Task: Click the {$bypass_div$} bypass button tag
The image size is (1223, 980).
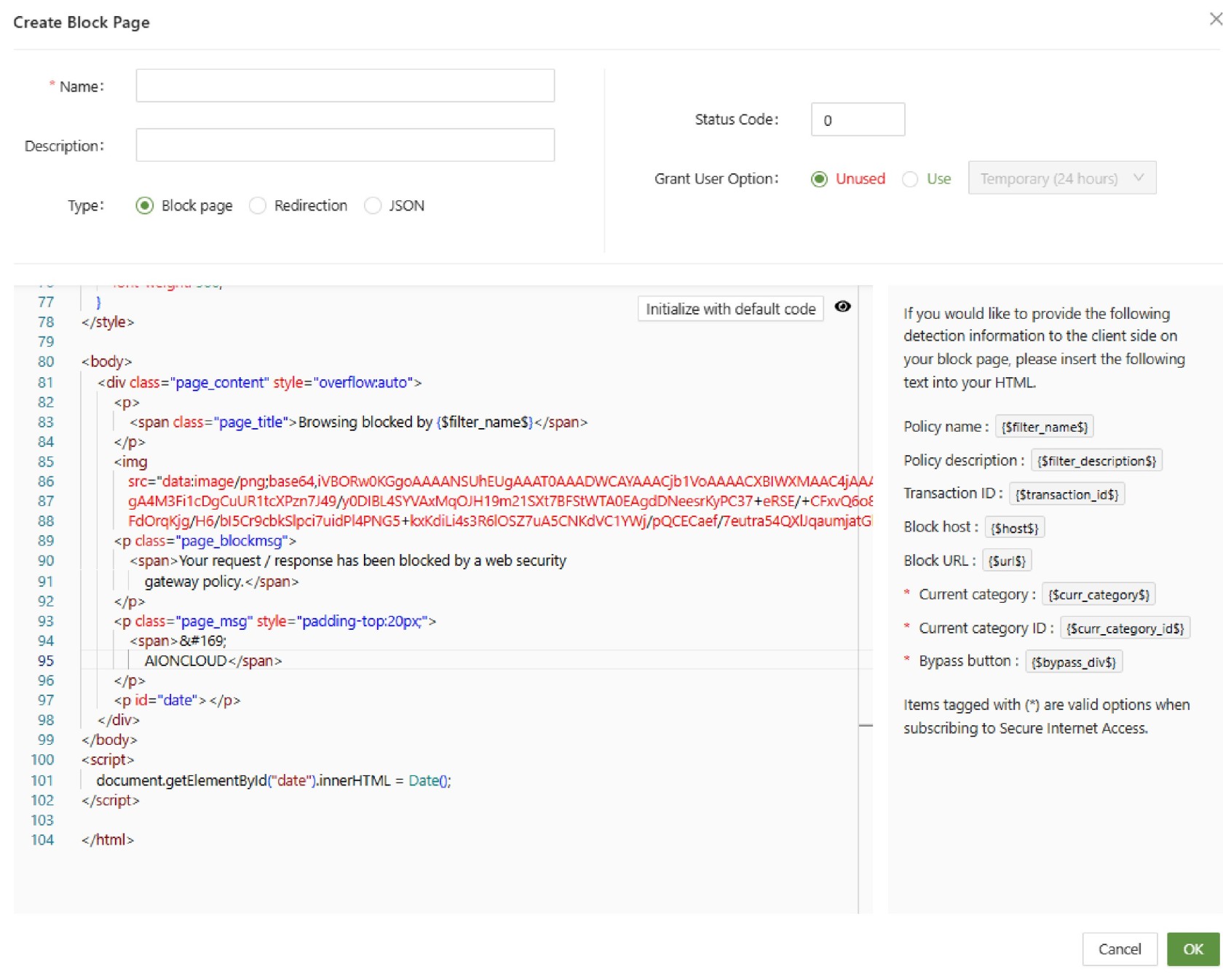Action: [x=1073, y=662]
